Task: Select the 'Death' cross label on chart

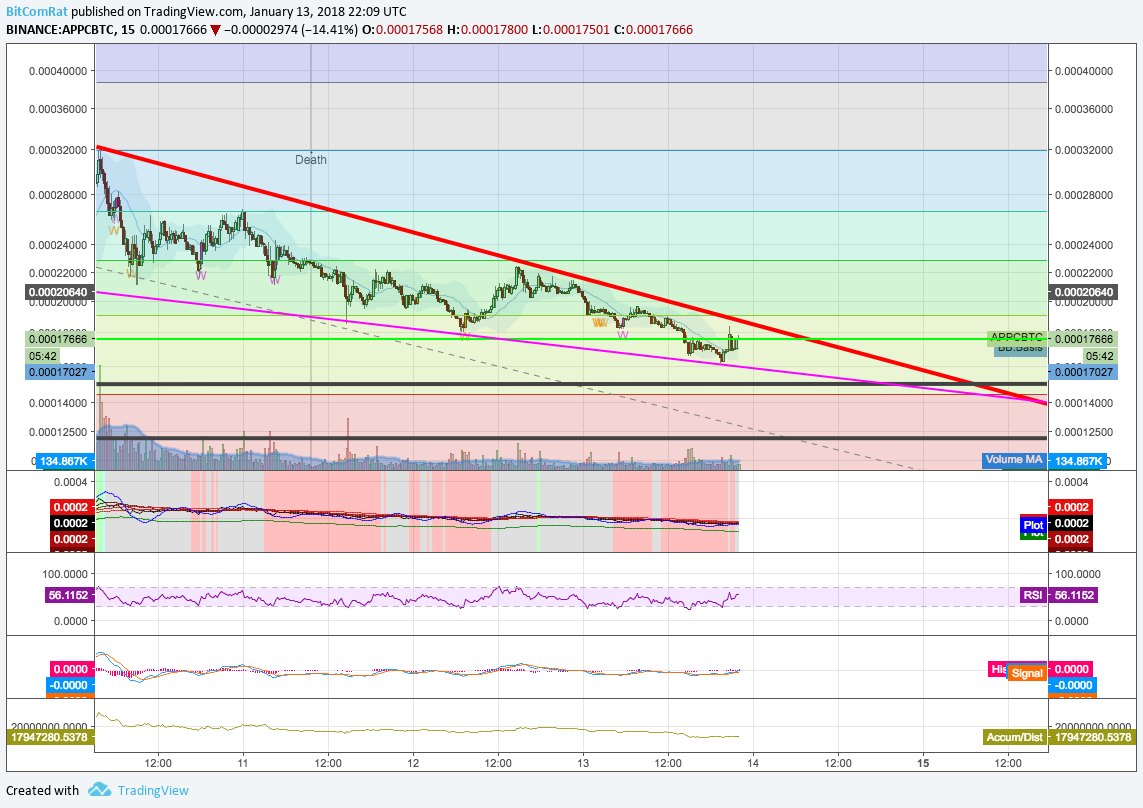Action: (311, 160)
